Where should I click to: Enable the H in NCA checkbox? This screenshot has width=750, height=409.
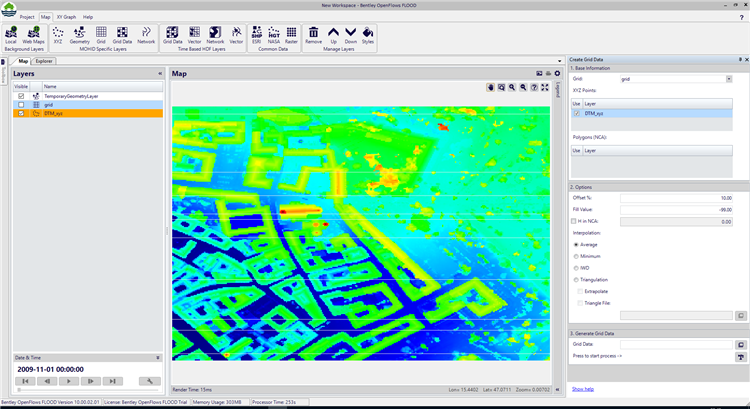[x=574, y=221]
